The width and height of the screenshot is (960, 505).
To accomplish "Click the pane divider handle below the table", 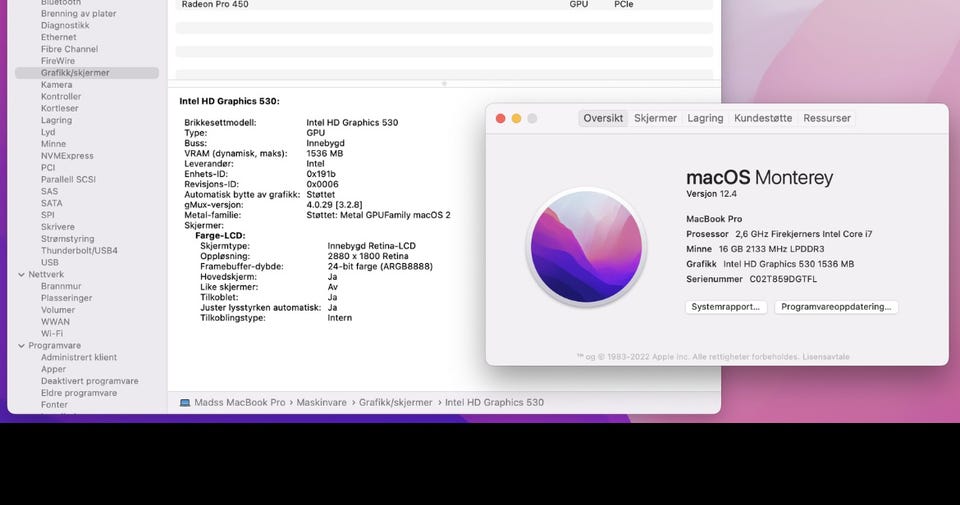I will (x=444, y=84).
